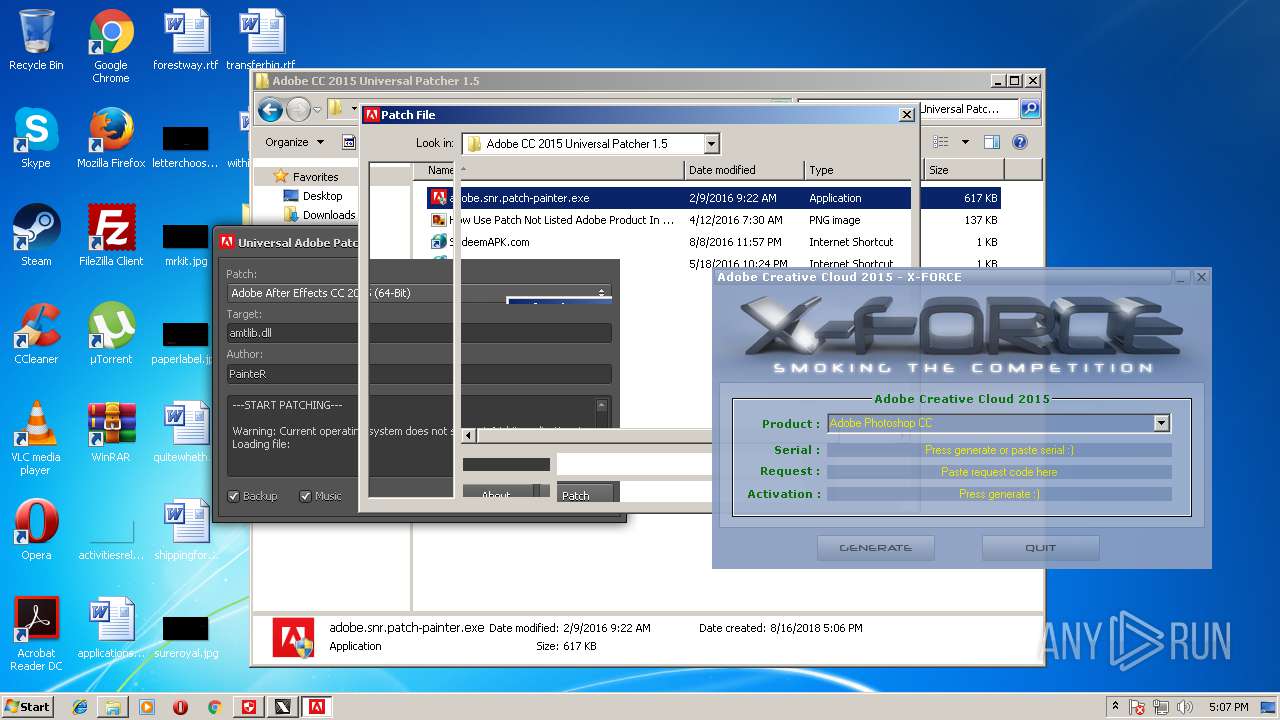Click the X-FORCE Serial field
This screenshot has width=1280, height=720.
(999, 450)
